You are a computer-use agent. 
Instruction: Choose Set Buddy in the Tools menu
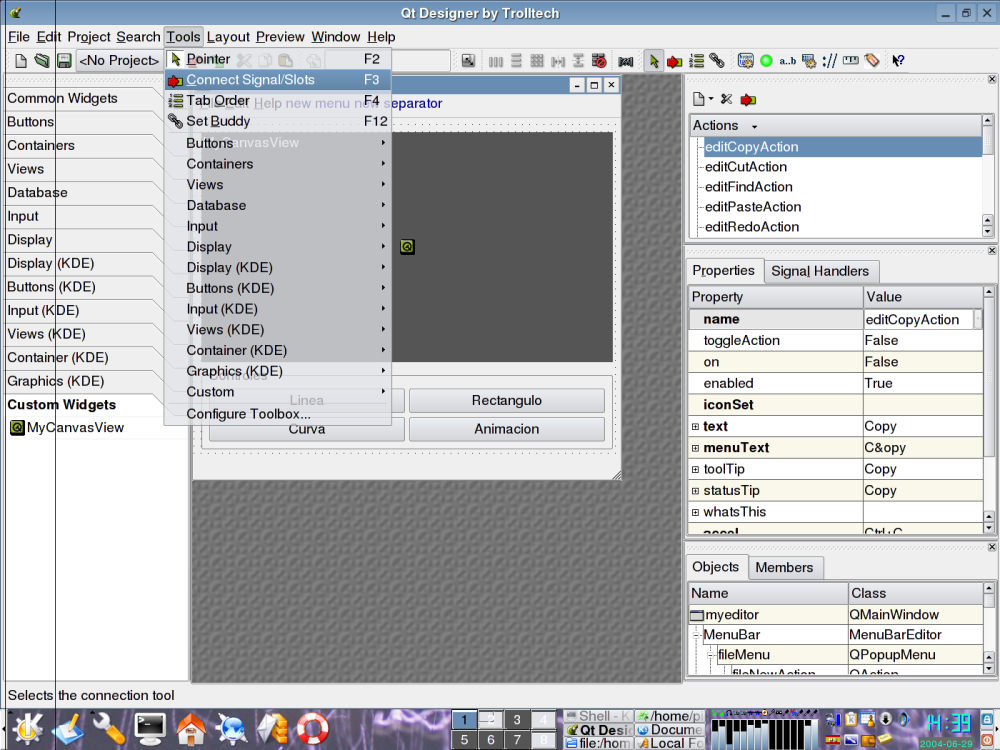(278, 121)
